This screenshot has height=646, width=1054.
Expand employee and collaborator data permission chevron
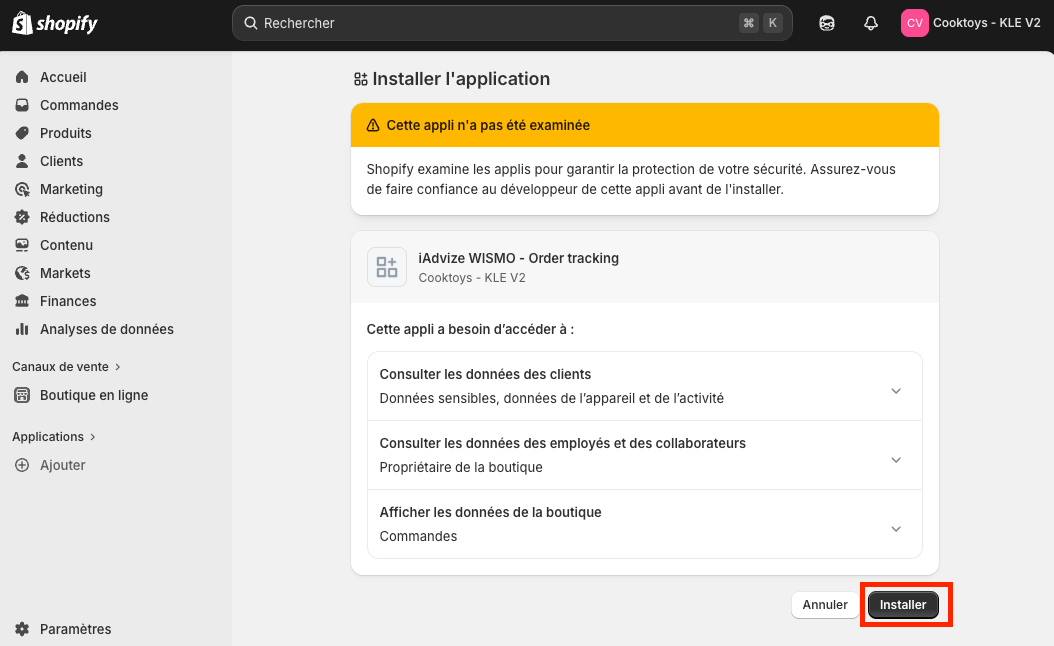tap(896, 460)
